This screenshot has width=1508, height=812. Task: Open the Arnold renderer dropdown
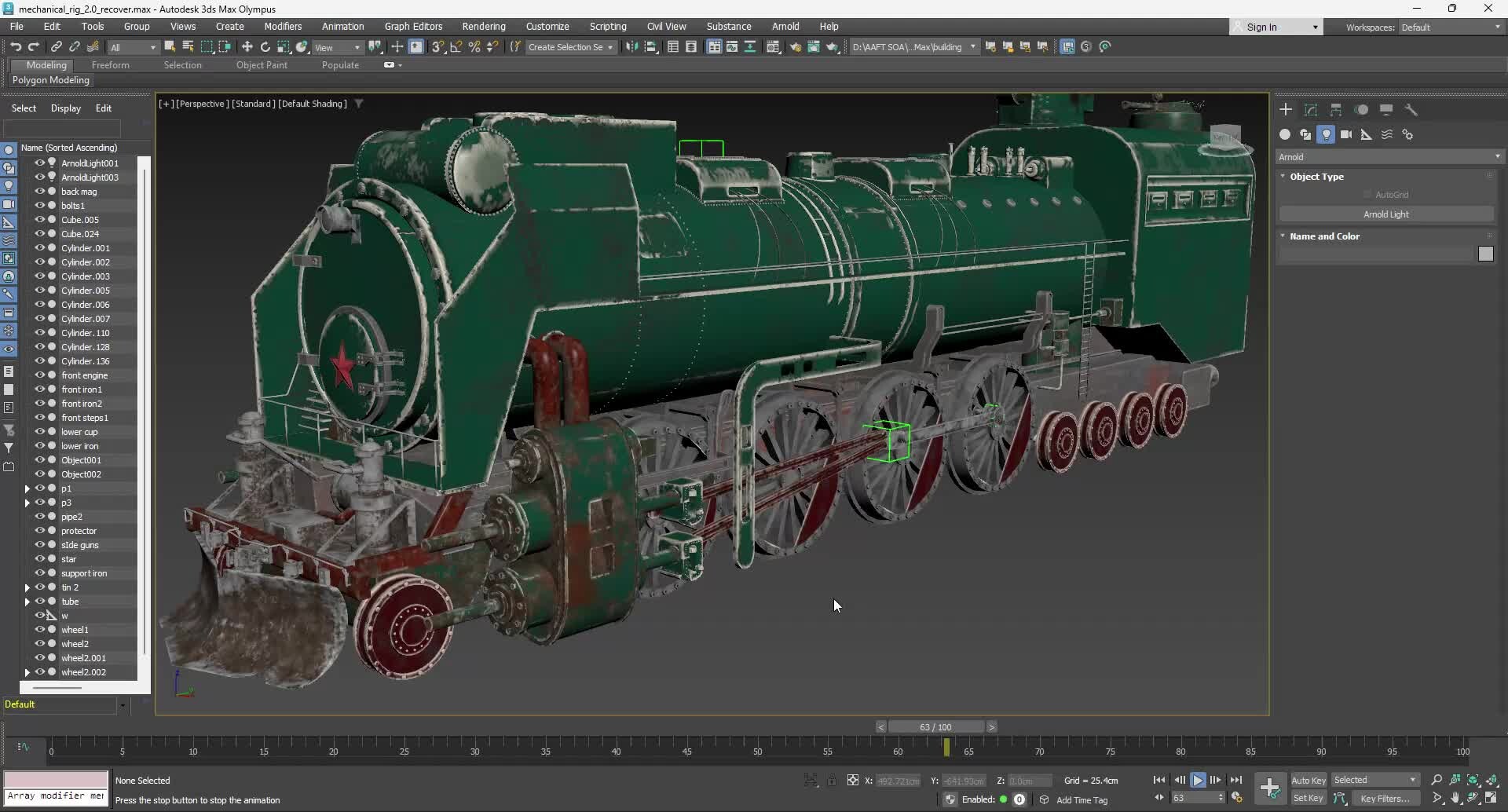click(x=1496, y=156)
